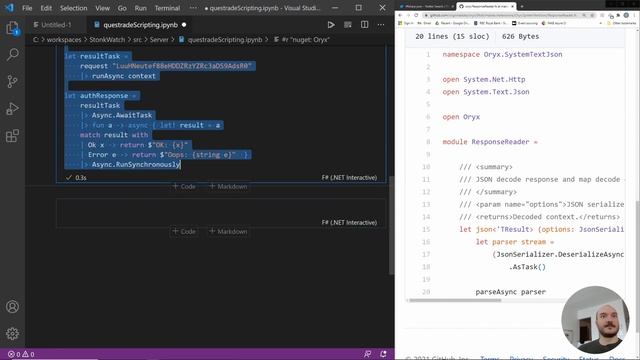Bookmark this page with star icon
Image resolution: width=640 pixels, height=360 pixels.
[x=592, y=15]
